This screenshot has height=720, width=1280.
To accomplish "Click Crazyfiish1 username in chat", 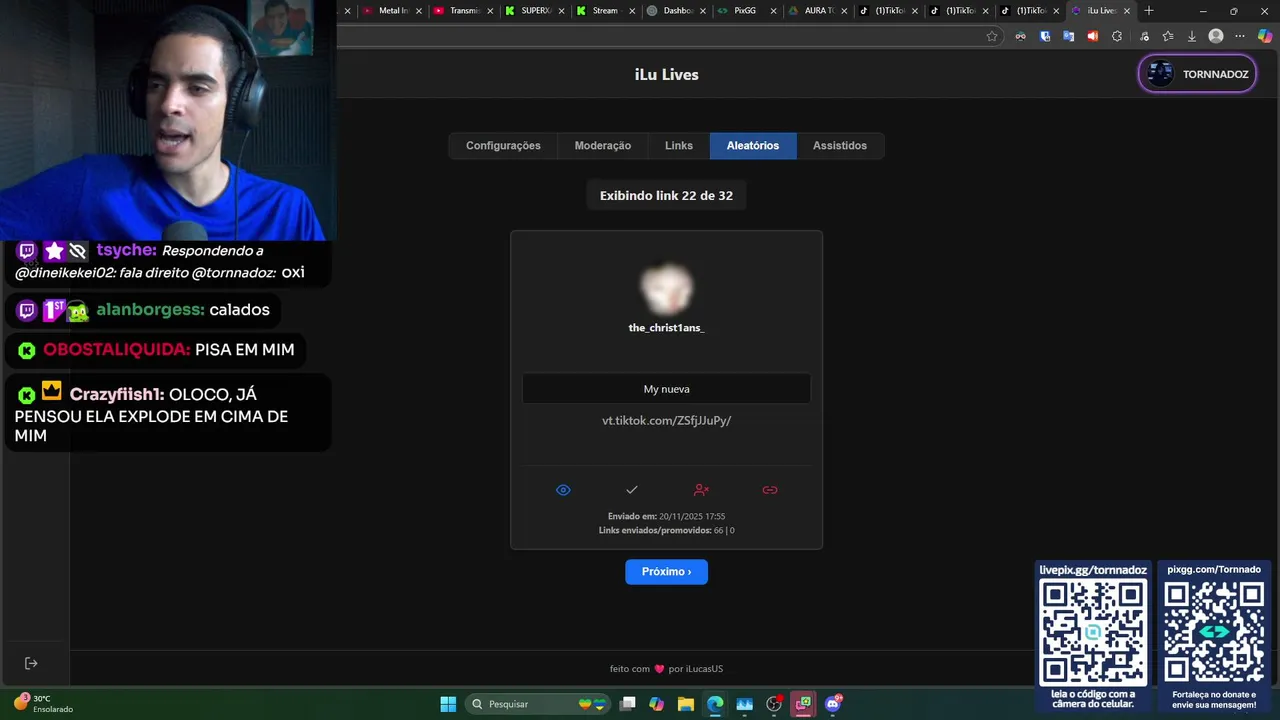I will (x=117, y=395).
